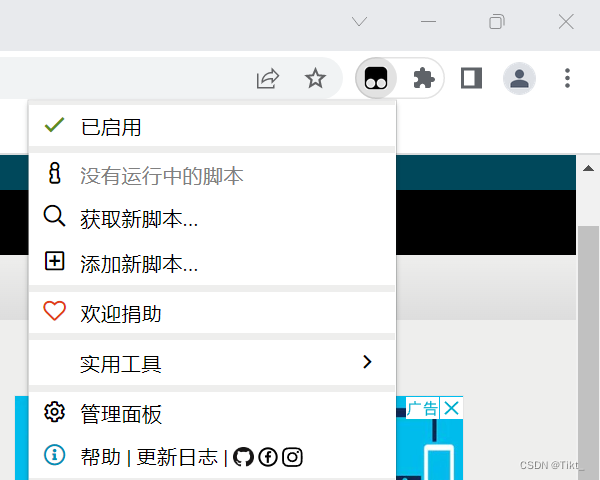The height and width of the screenshot is (480, 600).
Task: Open the 帮助 help link
Action: click(x=100, y=457)
